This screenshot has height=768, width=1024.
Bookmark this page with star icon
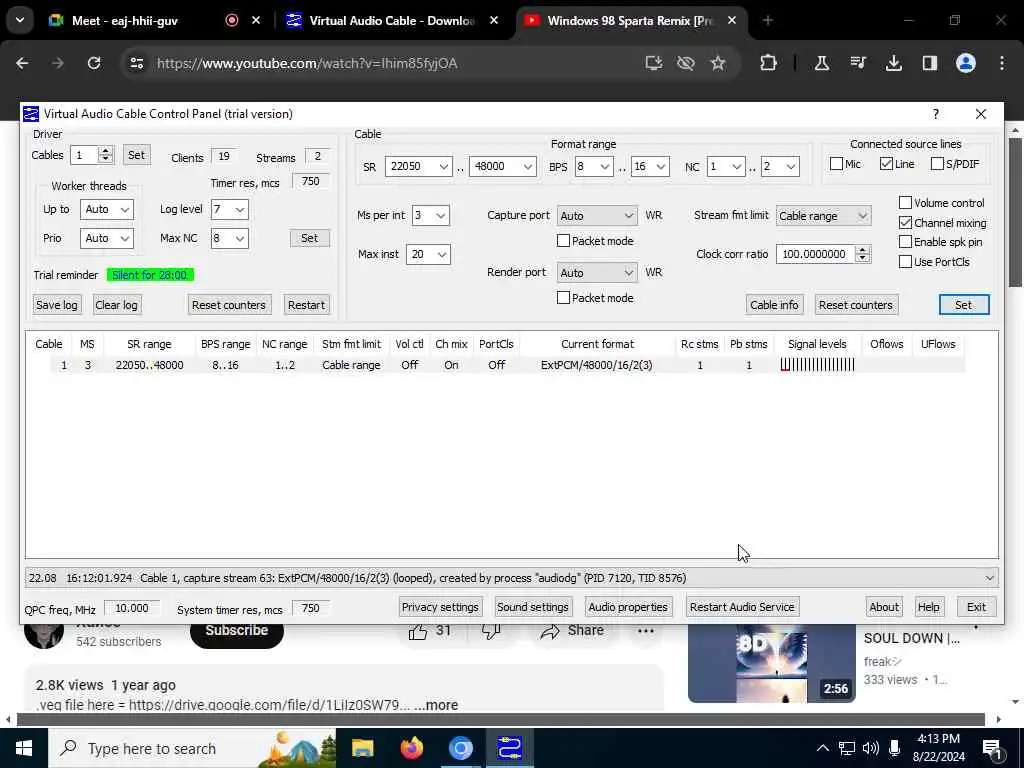[x=718, y=63]
